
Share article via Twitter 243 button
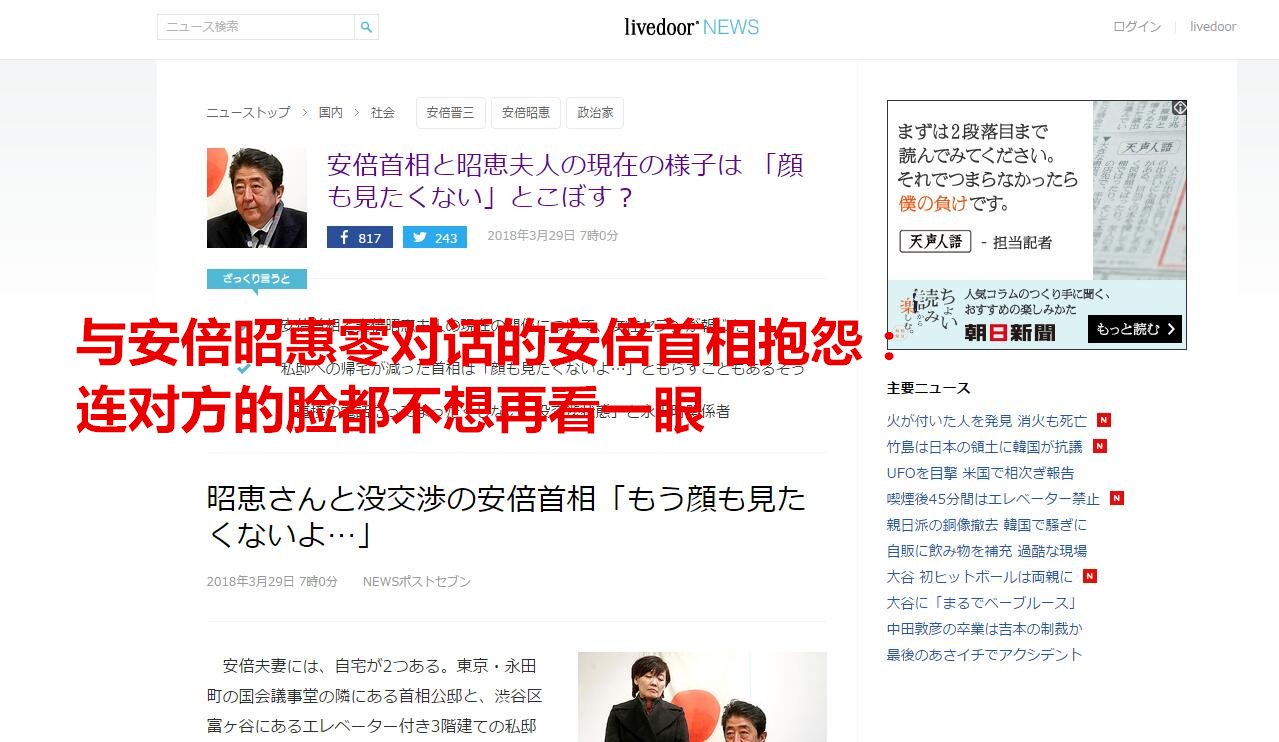click(x=435, y=238)
